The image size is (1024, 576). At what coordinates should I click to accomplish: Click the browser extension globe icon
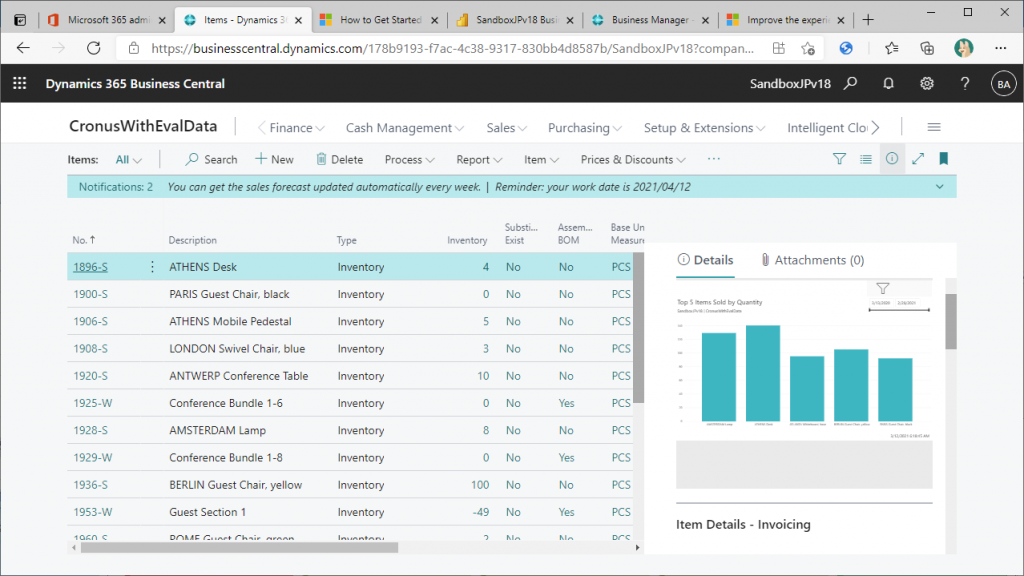coord(846,48)
